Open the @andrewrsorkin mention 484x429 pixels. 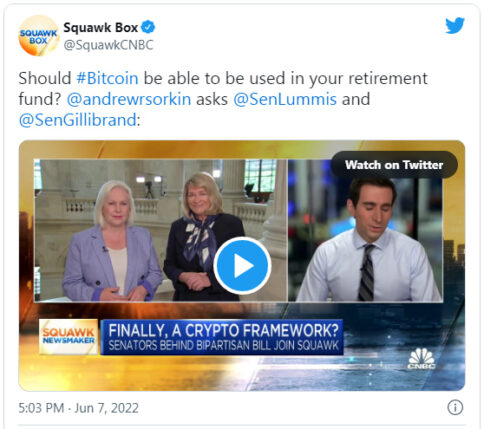click(x=129, y=99)
